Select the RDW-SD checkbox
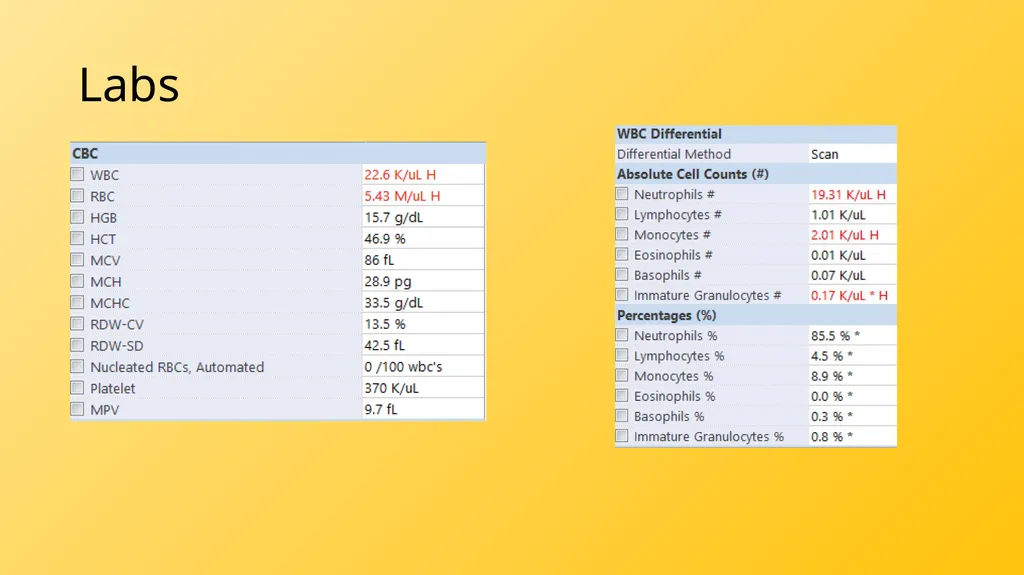 pos(77,345)
